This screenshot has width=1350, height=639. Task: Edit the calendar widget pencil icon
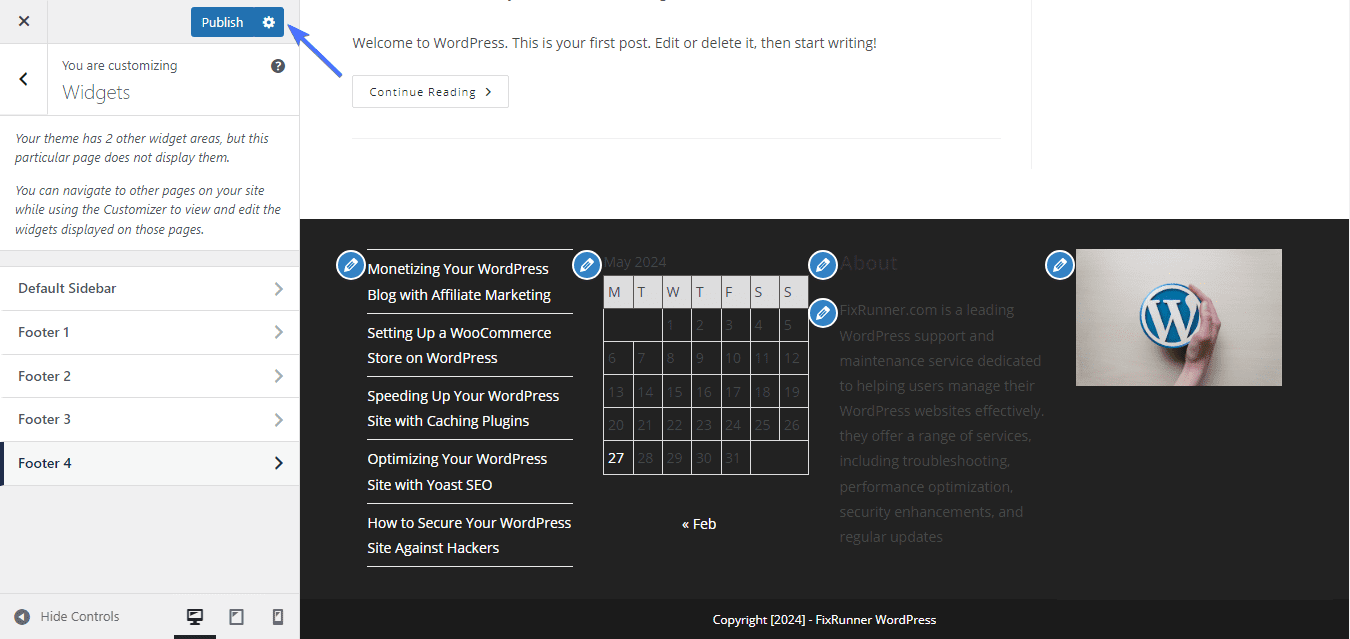pos(586,265)
